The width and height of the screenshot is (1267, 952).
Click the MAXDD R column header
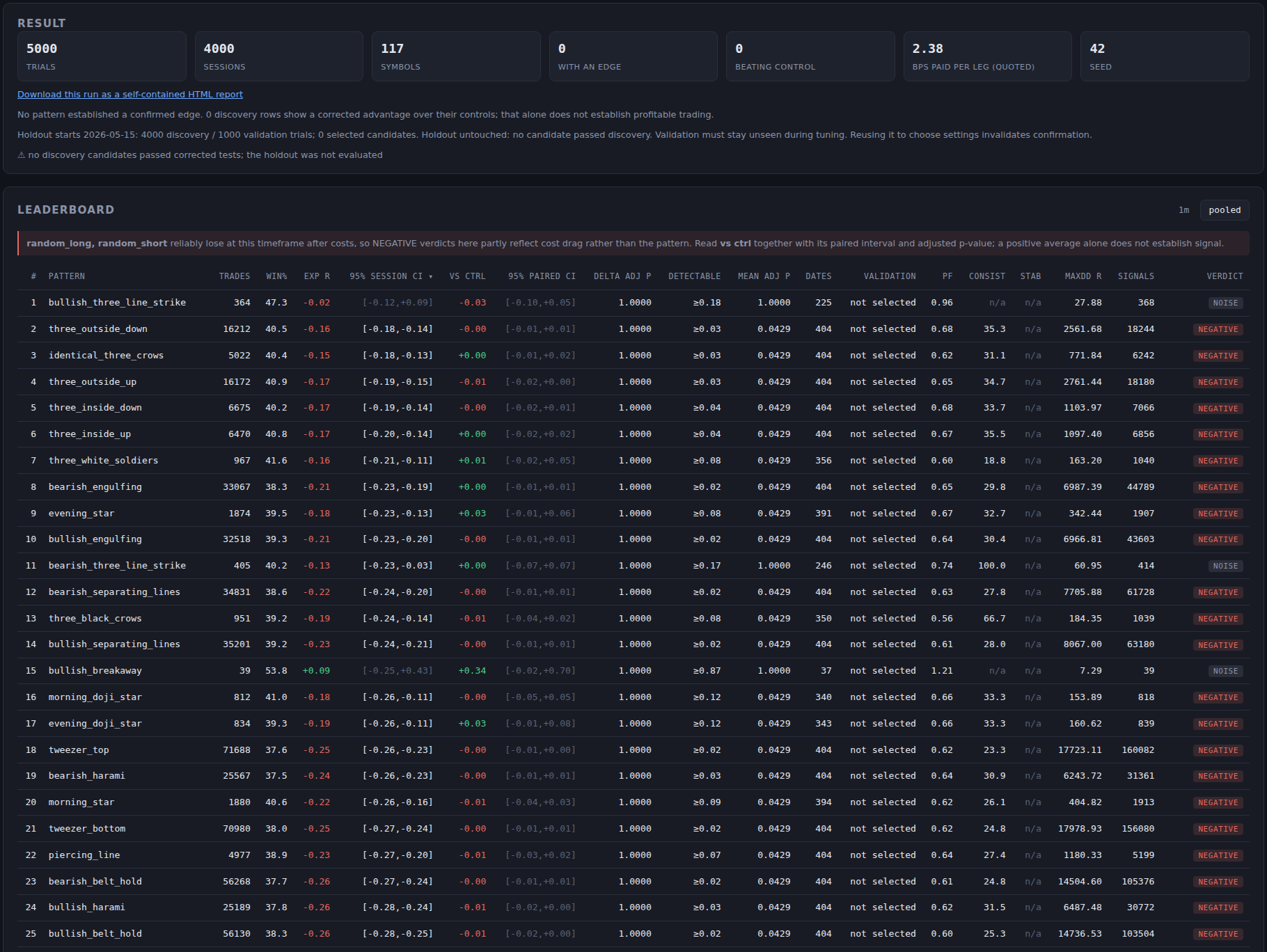click(x=1083, y=276)
